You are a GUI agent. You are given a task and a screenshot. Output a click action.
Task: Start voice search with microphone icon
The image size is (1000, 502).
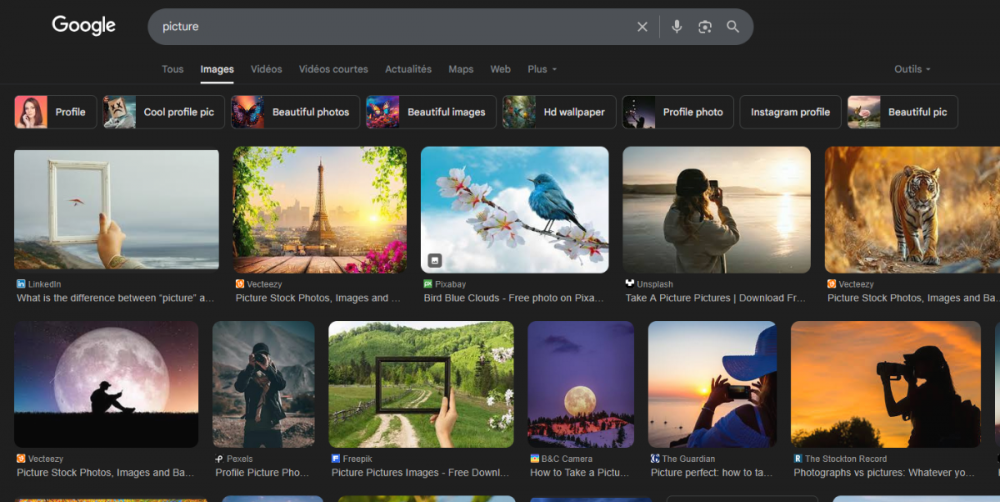pyautogui.click(x=677, y=27)
